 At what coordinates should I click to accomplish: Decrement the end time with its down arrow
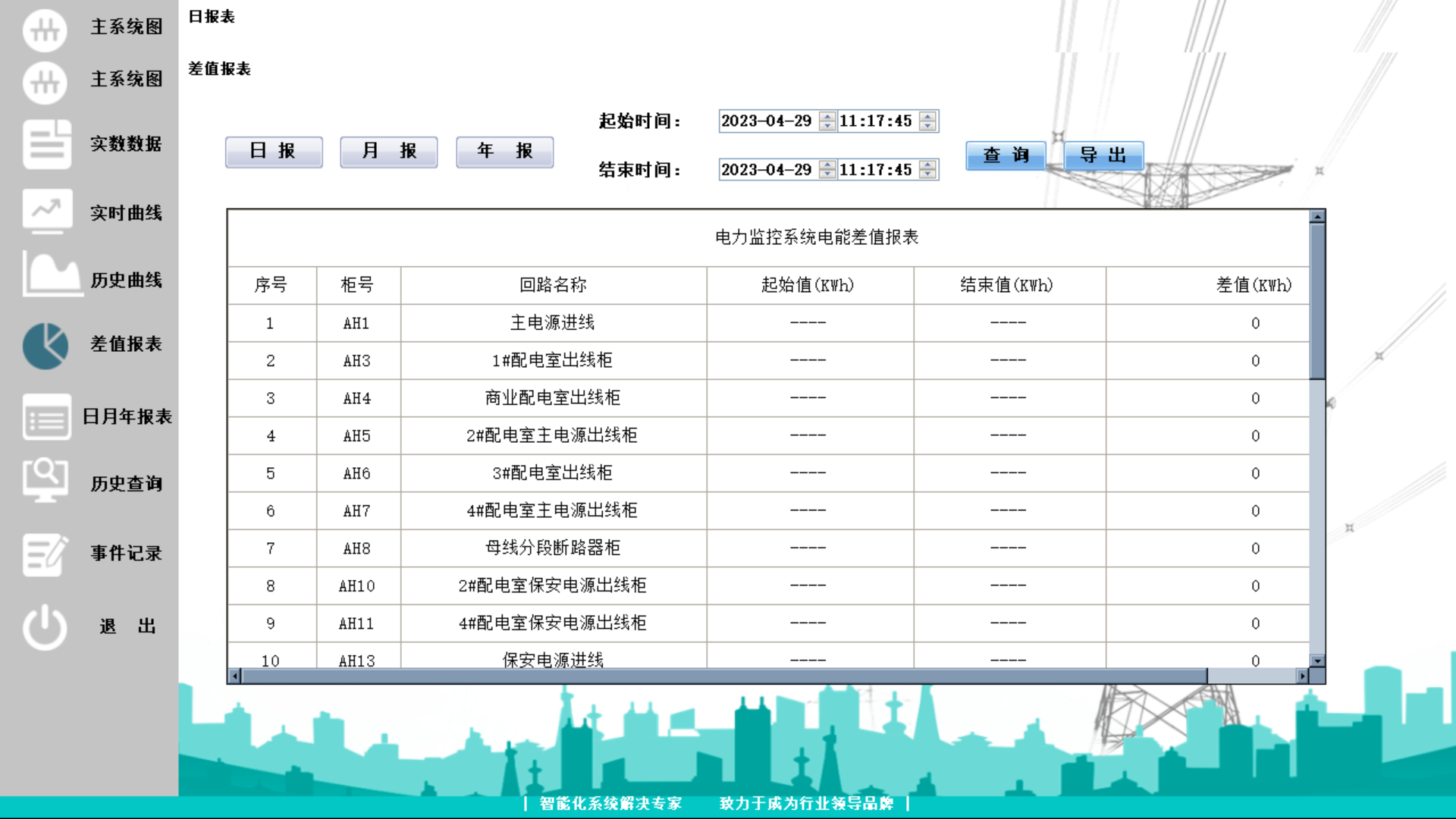click(x=927, y=174)
